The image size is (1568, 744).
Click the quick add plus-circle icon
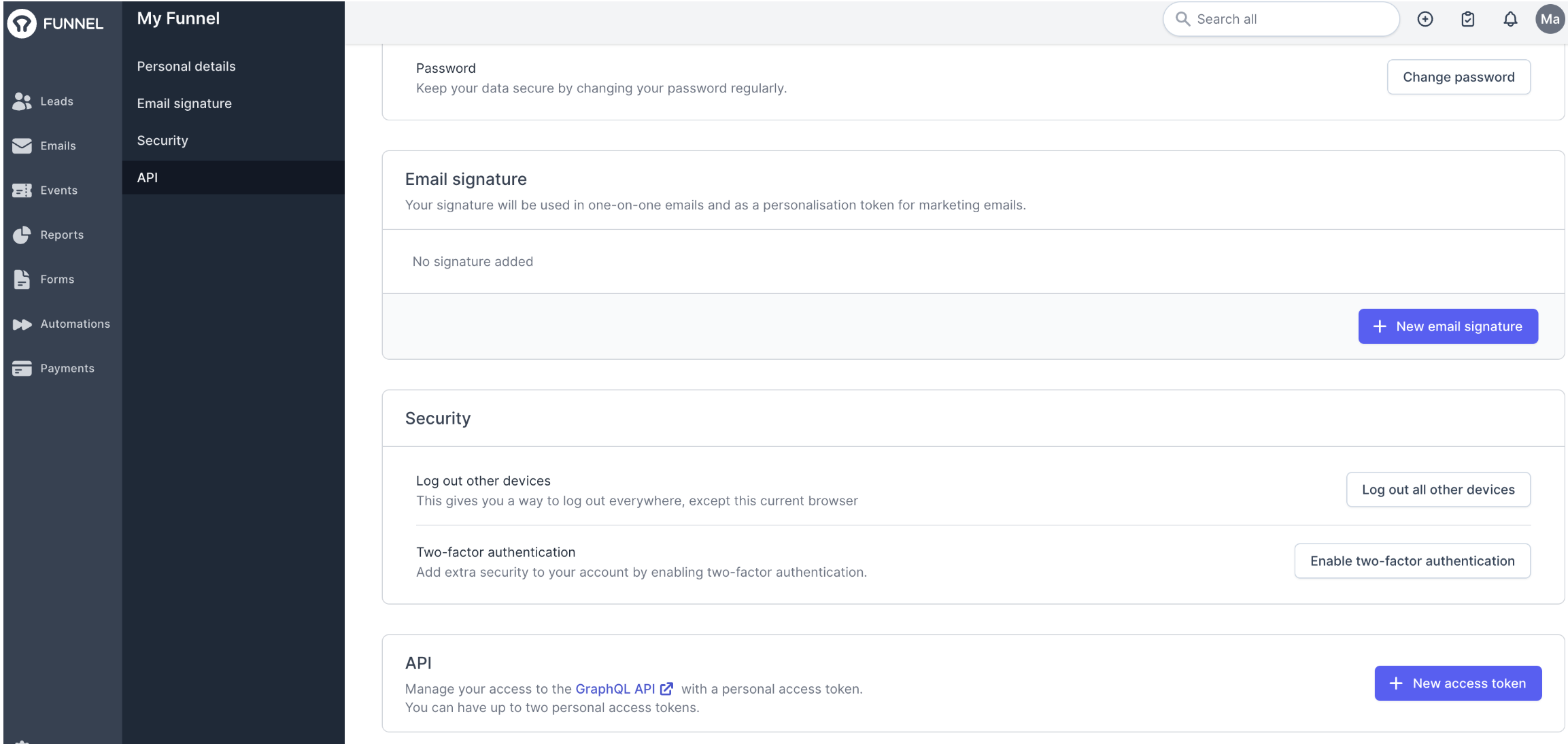1425,19
